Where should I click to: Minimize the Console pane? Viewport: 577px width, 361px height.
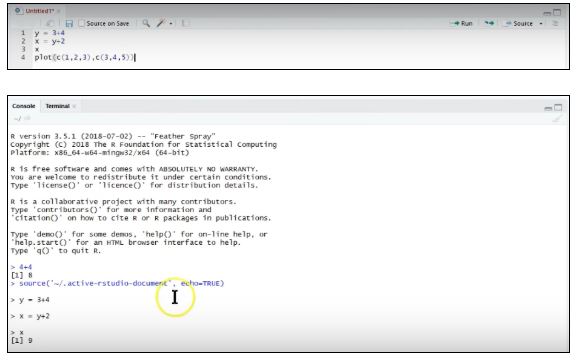(548, 108)
